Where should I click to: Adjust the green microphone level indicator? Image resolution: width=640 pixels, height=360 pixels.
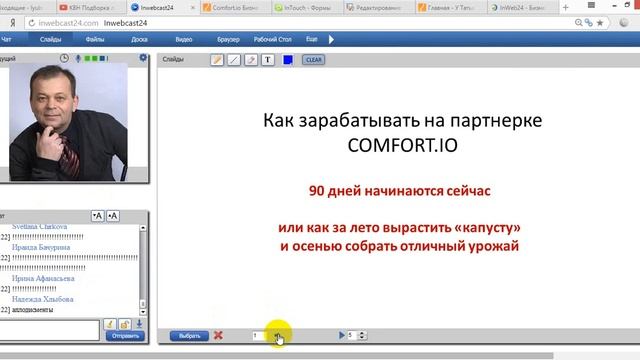point(96,58)
